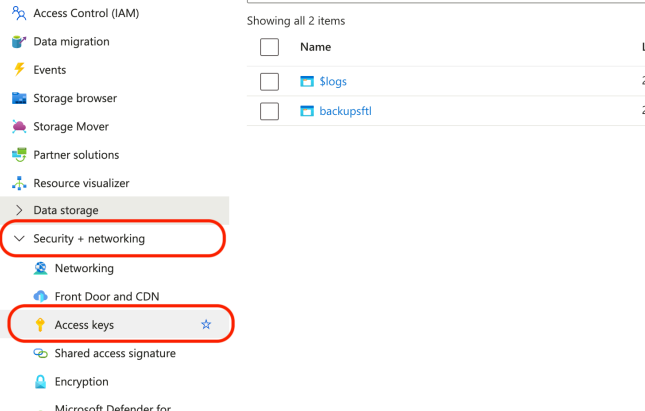This screenshot has width=645, height=411.
Task: Check the box for the $logs container
Action: coord(269,82)
